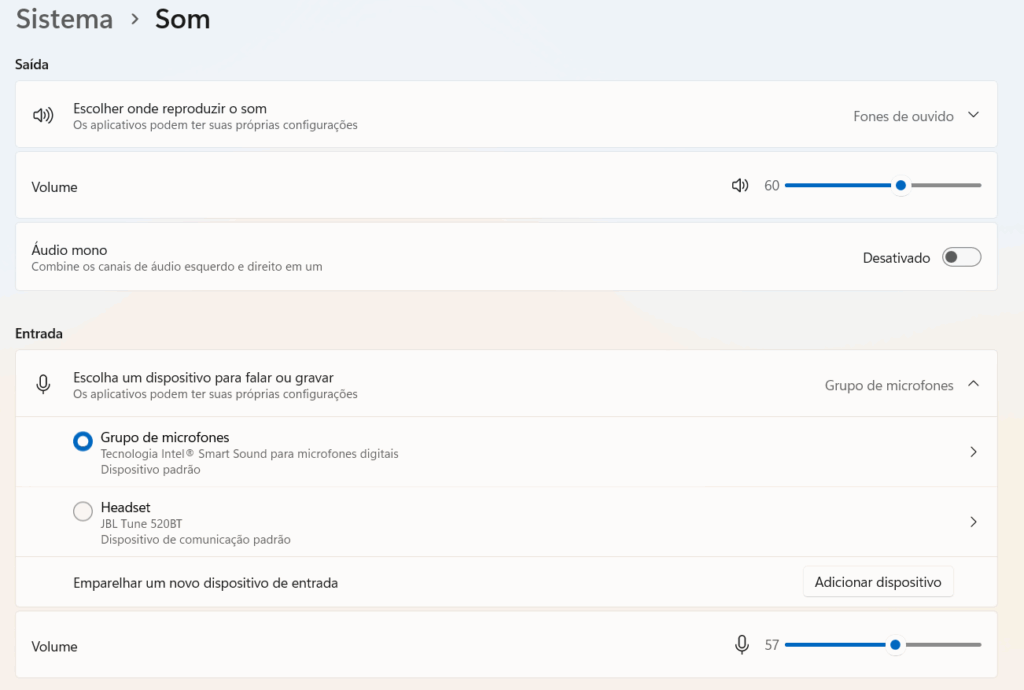Open the 'Fones de ouvido' output device dropdown
Screen dimensions: 1024x690
916,115
